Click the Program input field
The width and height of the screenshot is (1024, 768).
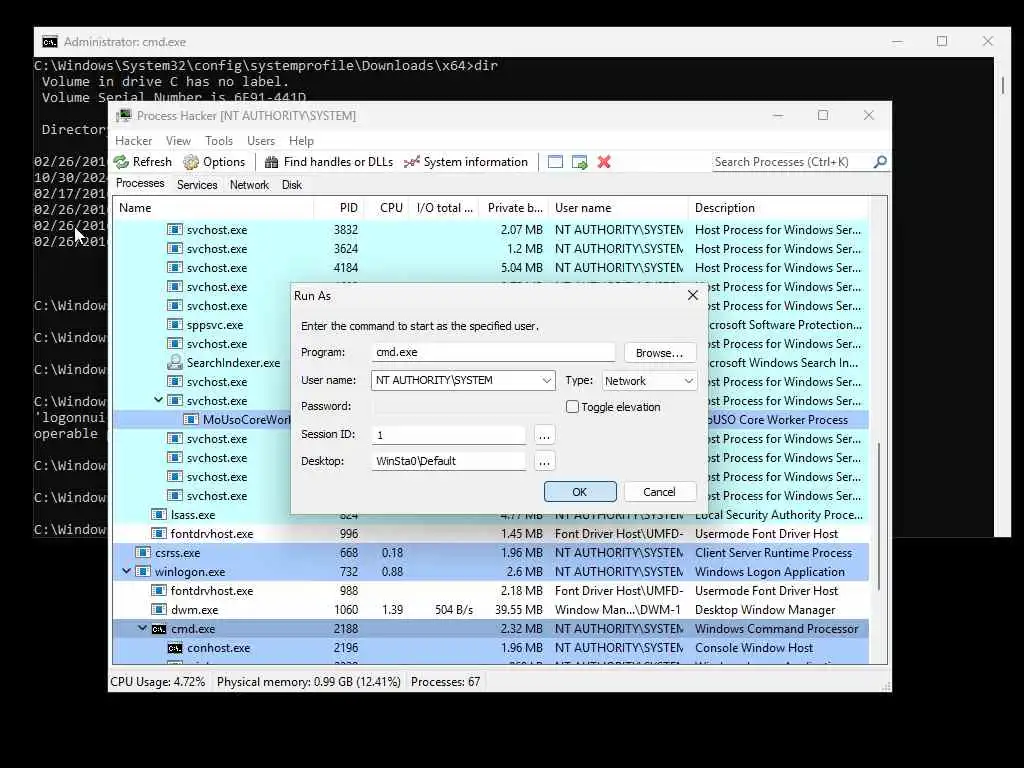(x=493, y=352)
